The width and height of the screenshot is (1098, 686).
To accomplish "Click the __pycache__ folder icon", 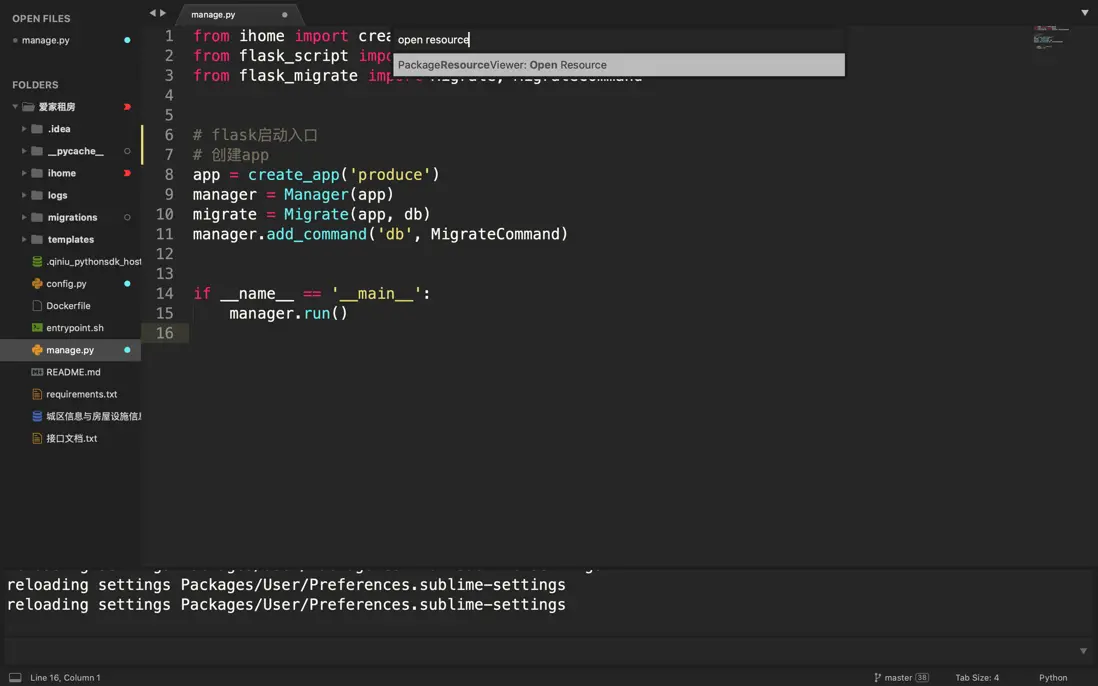I will (x=37, y=150).
